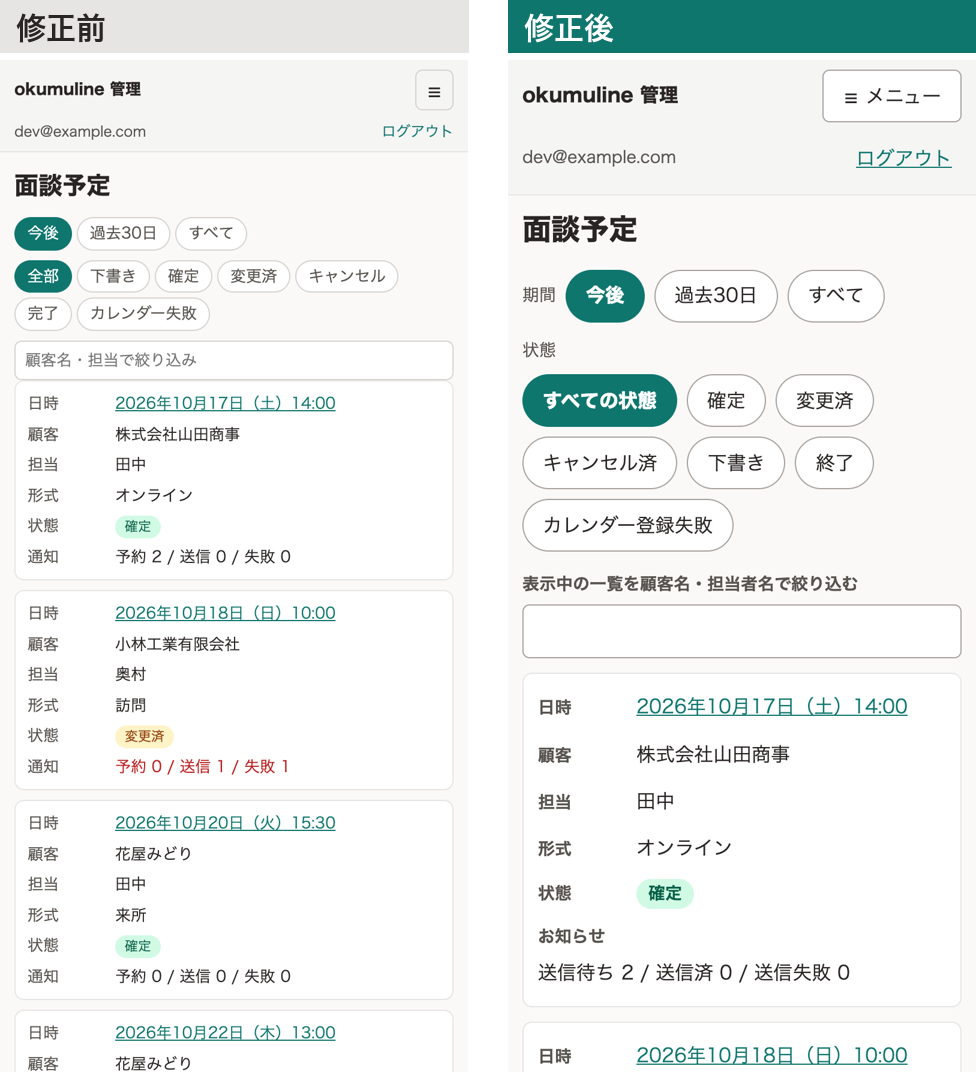Click 送信待ち 2 / 送信済 0 / 送信失敗 0 text
976x1072 pixels.
coord(694,972)
